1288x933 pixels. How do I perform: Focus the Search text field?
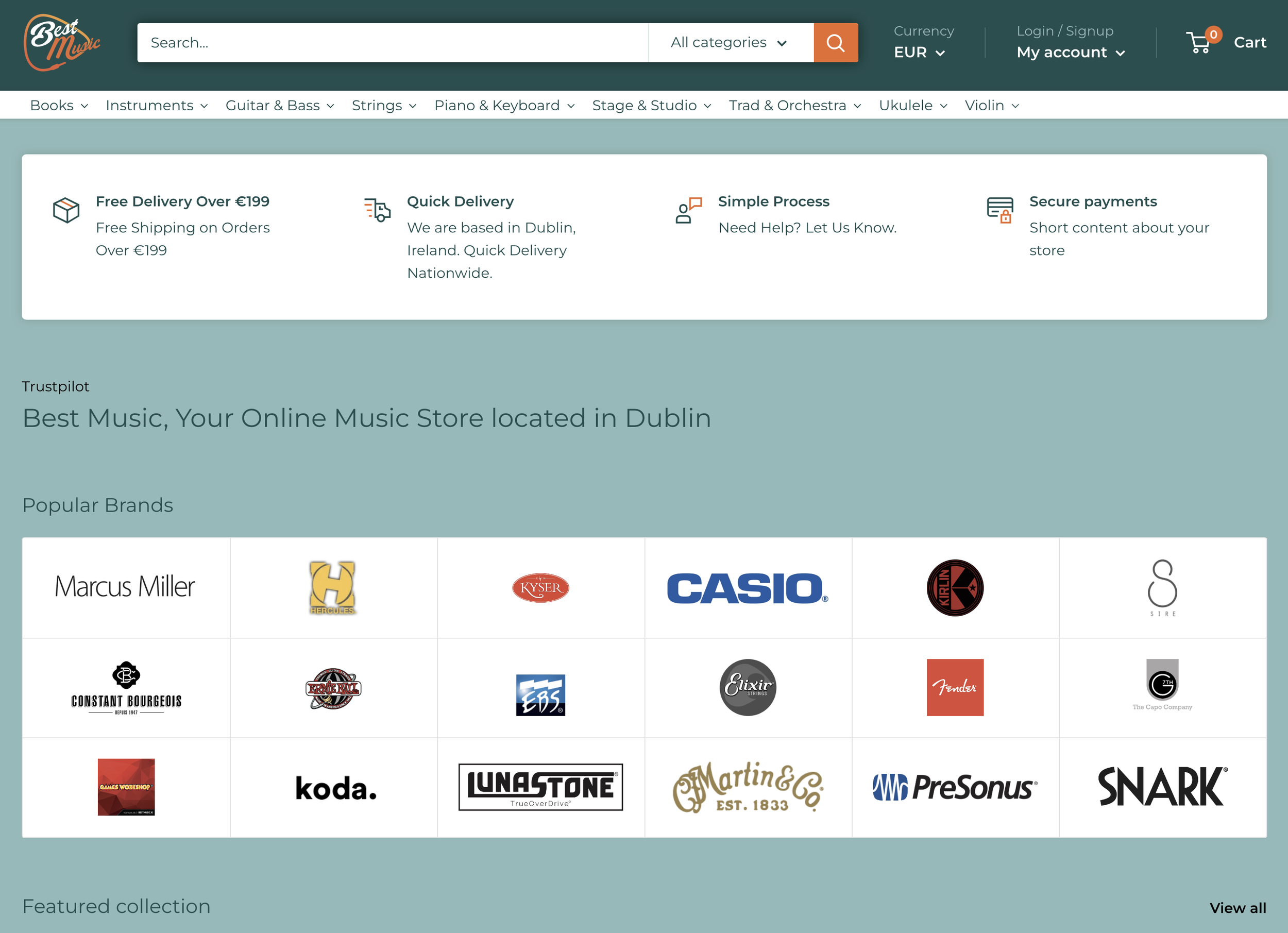pos(392,43)
